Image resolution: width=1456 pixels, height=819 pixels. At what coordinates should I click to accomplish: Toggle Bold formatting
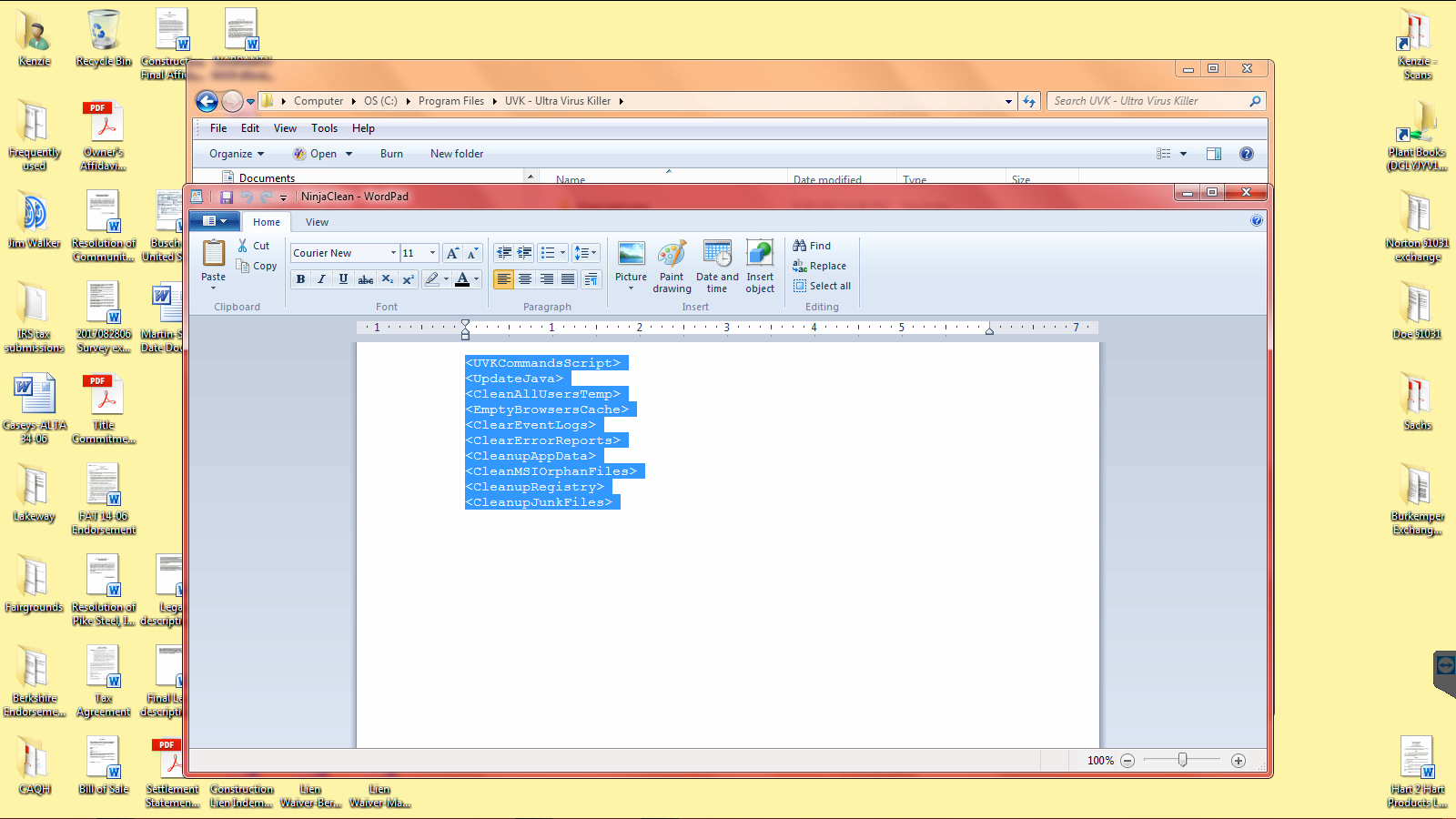[x=300, y=279]
